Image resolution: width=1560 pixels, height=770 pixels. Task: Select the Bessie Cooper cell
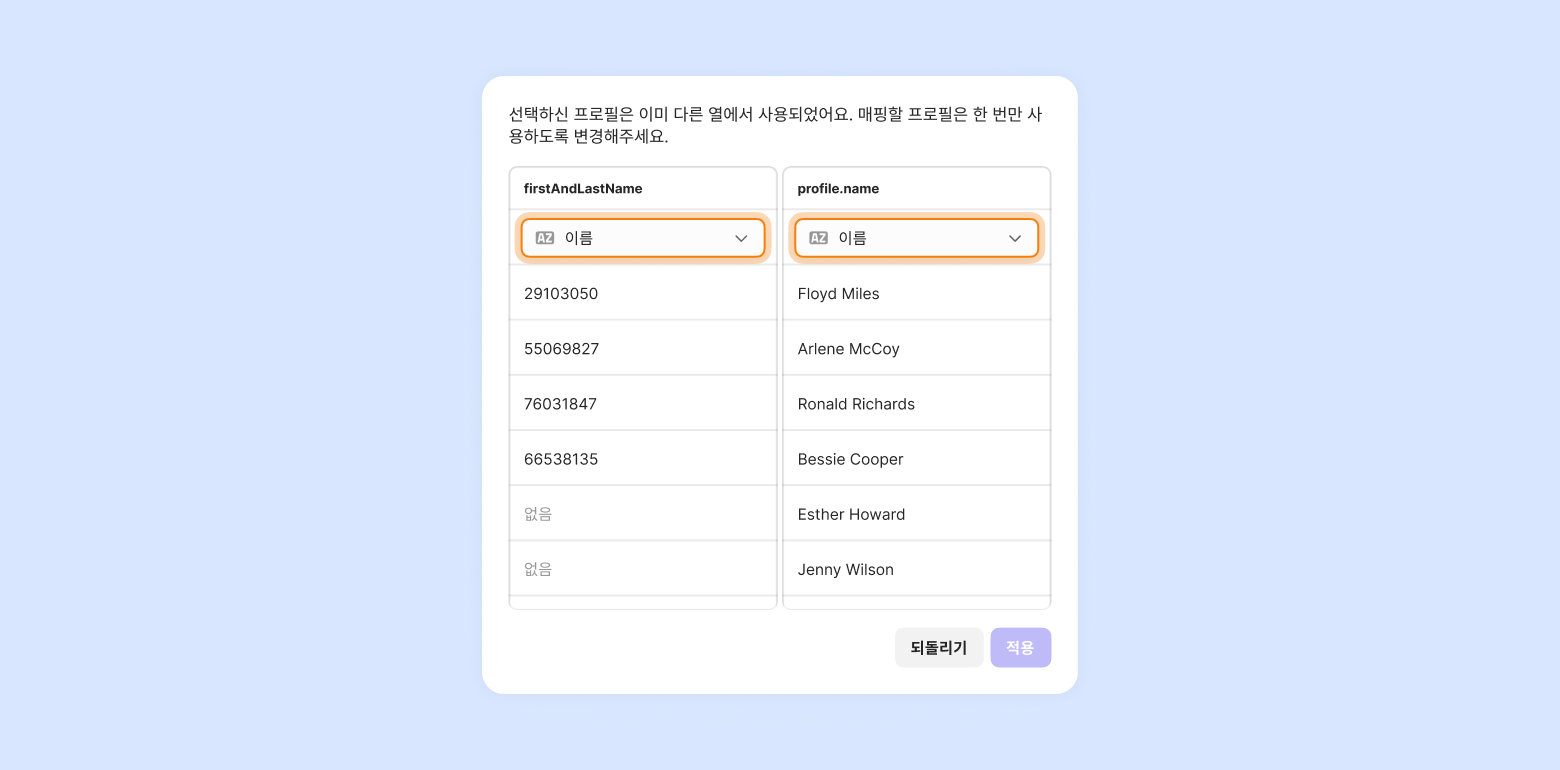click(917, 458)
